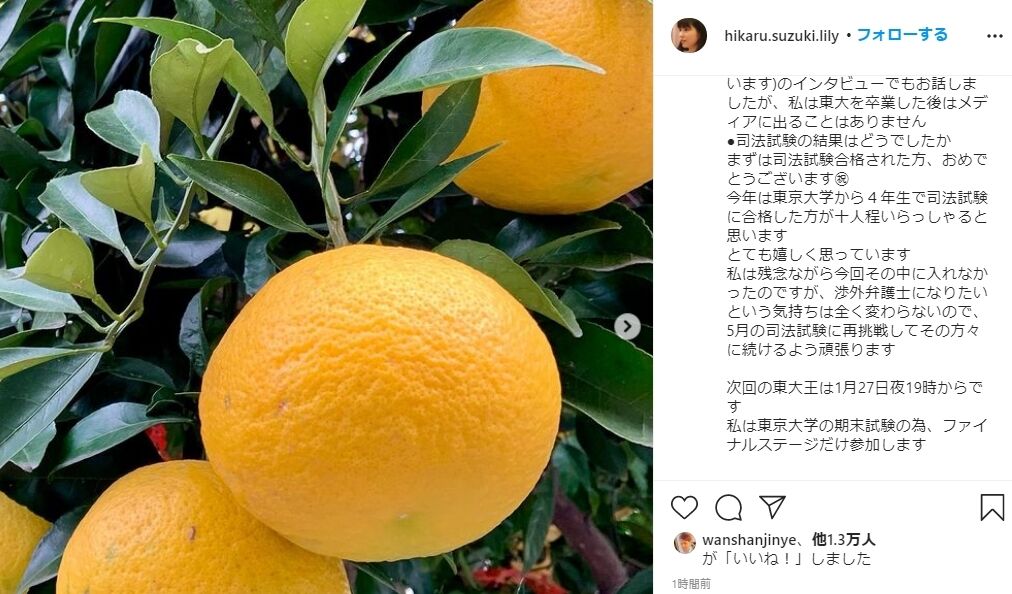View the wanshanjinye liker avatar
The image size is (1012, 594).
tap(685, 543)
